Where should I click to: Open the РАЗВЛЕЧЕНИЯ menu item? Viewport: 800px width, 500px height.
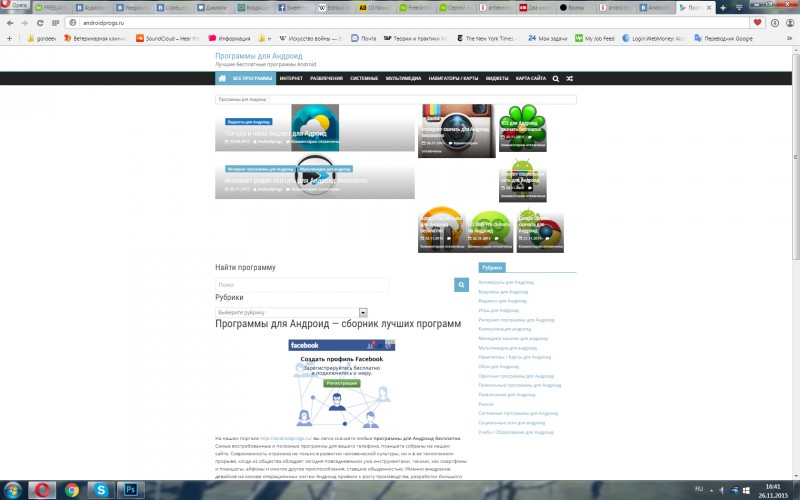pyautogui.click(x=327, y=79)
